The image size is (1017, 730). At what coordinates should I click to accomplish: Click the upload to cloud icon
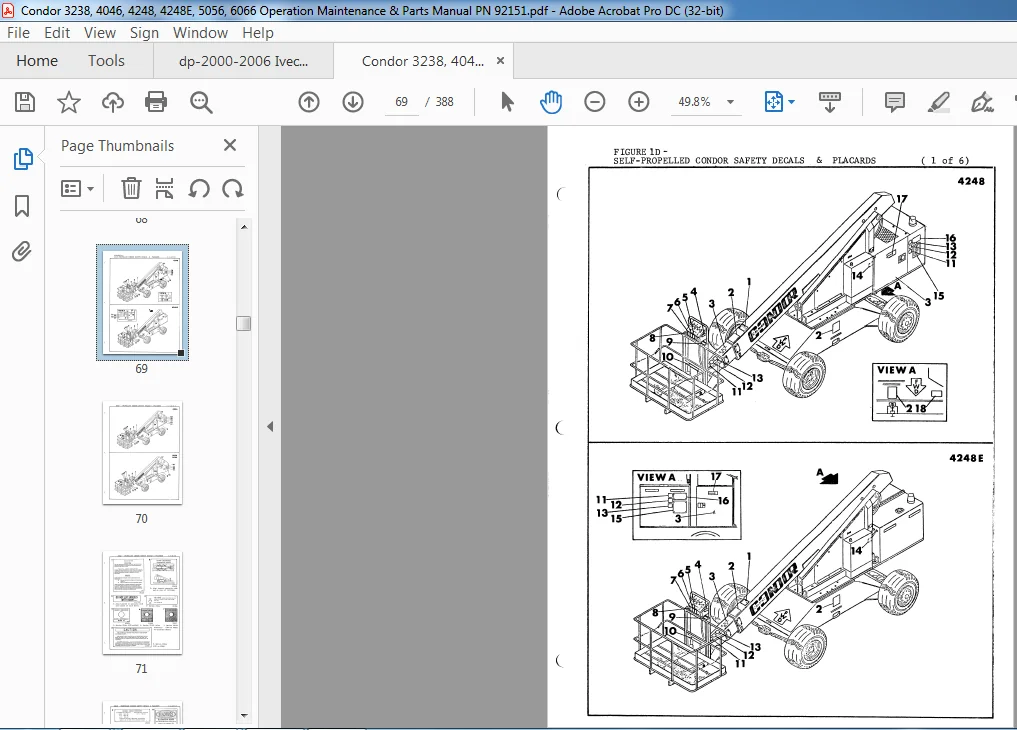[x=113, y=102]
